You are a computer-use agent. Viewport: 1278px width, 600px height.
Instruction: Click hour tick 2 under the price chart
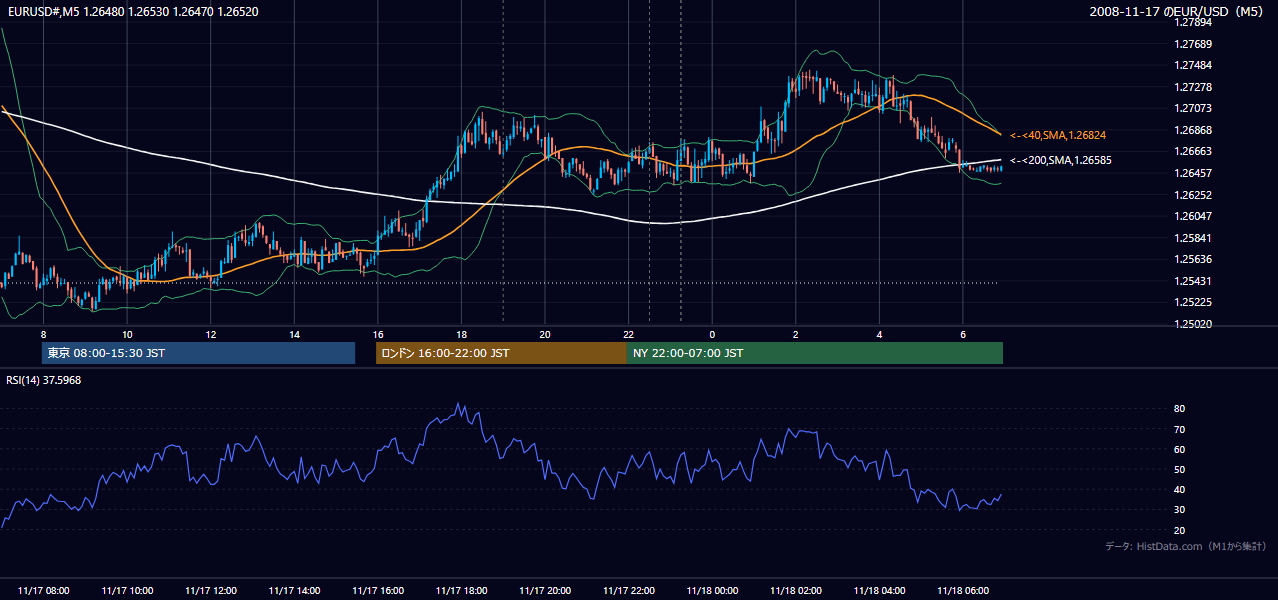point(796,334)
